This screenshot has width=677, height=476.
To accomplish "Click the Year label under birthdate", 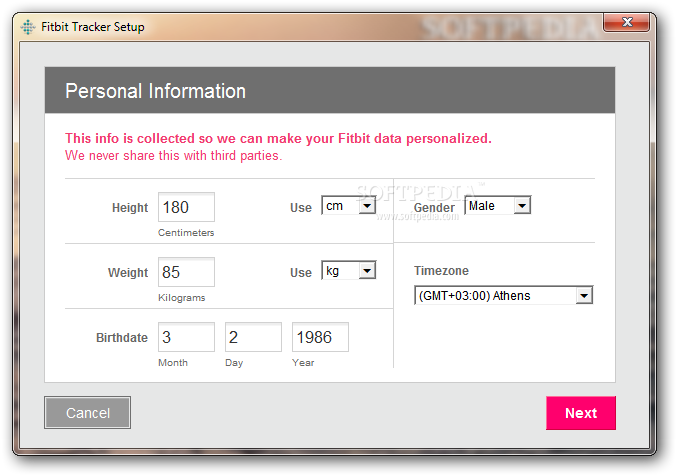I will pyautogui.click(x=303, y=362).
